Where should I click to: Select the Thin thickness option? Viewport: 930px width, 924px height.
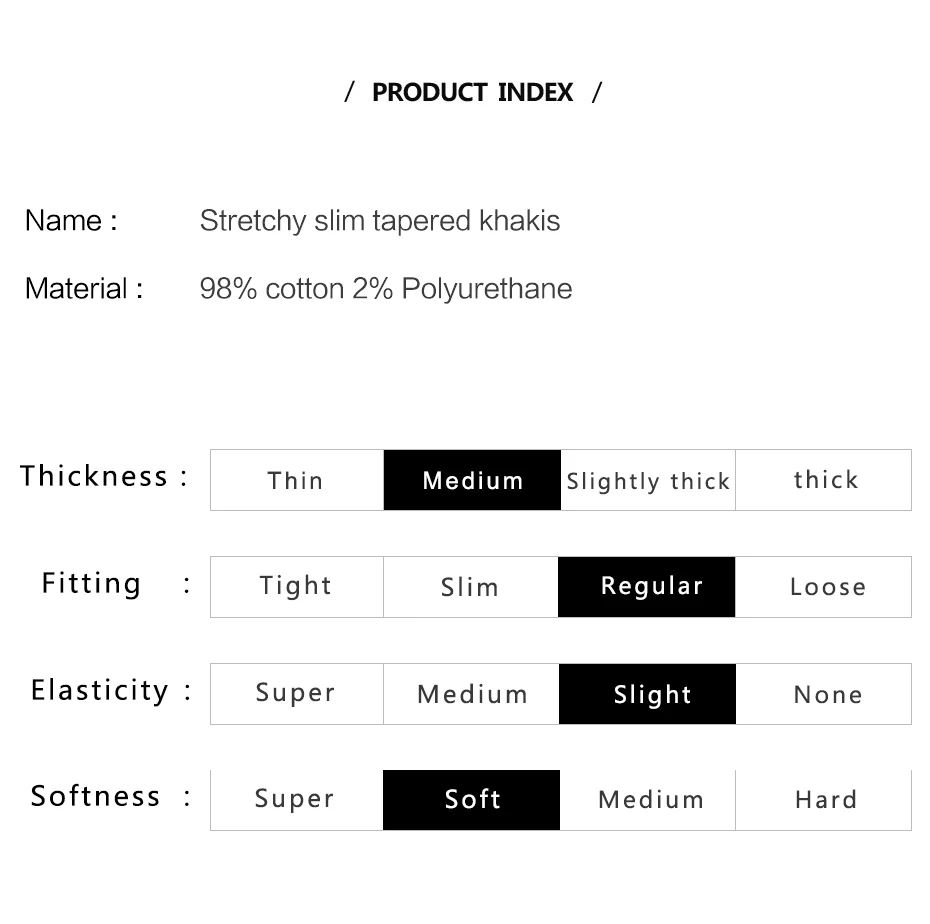pos(296,480)
